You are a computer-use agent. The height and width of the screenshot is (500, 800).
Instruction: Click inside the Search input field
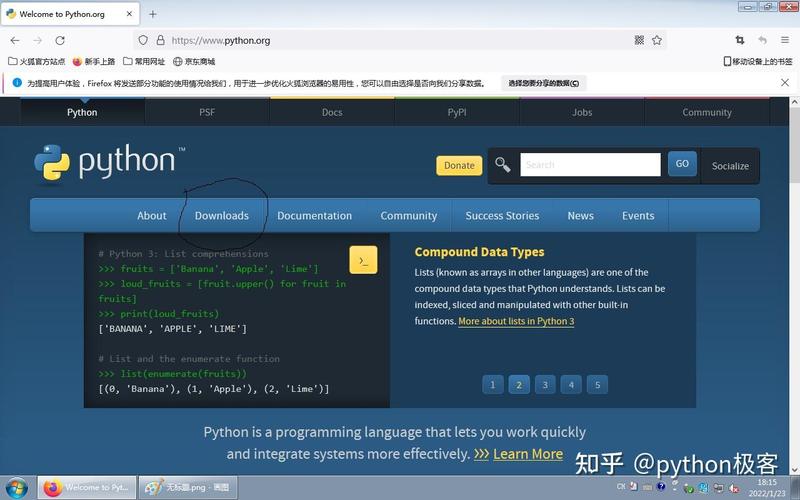pyautogui.click(x=590, y=165)
